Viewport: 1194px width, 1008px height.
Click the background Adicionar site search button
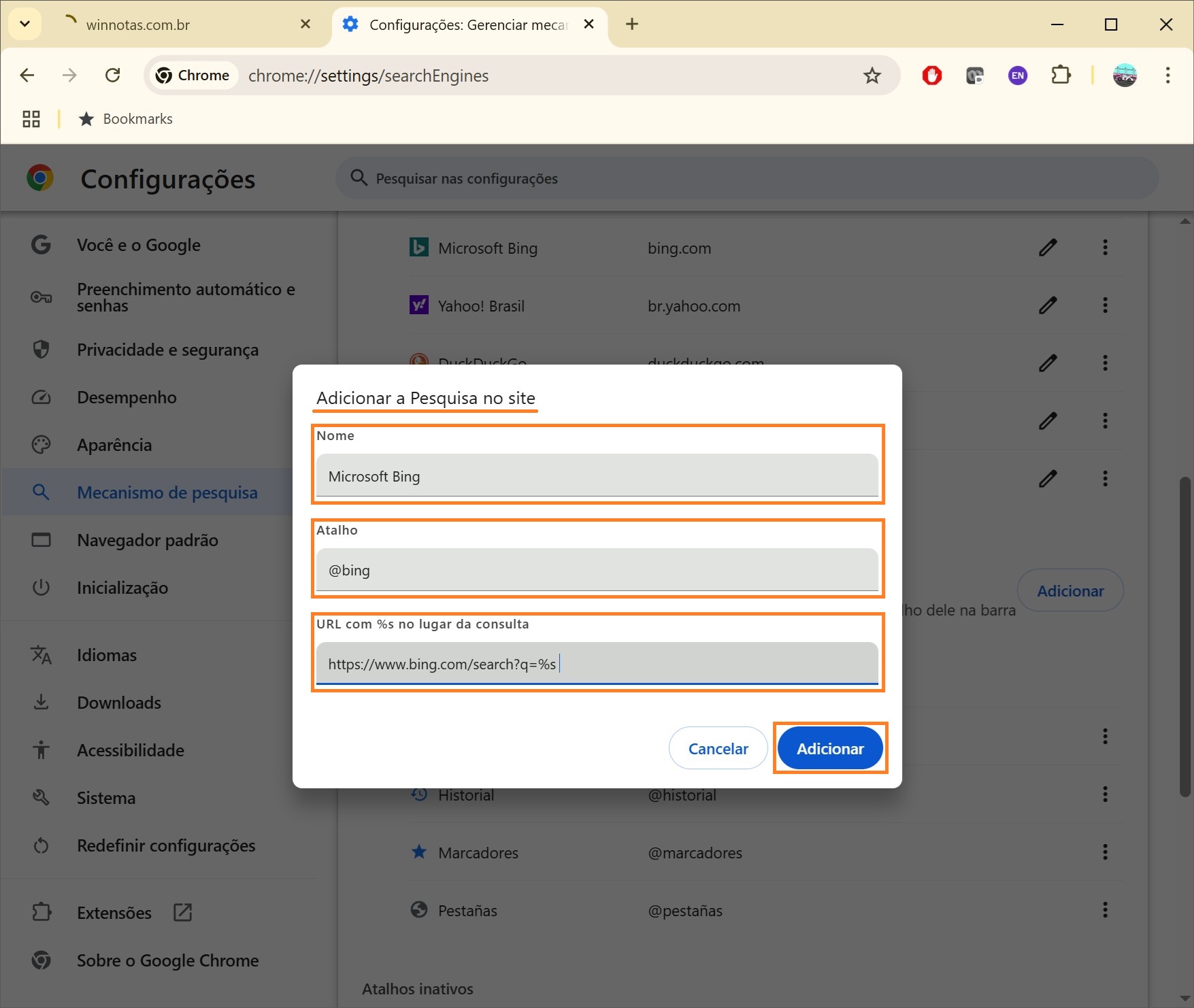(x=1070, y=590)
